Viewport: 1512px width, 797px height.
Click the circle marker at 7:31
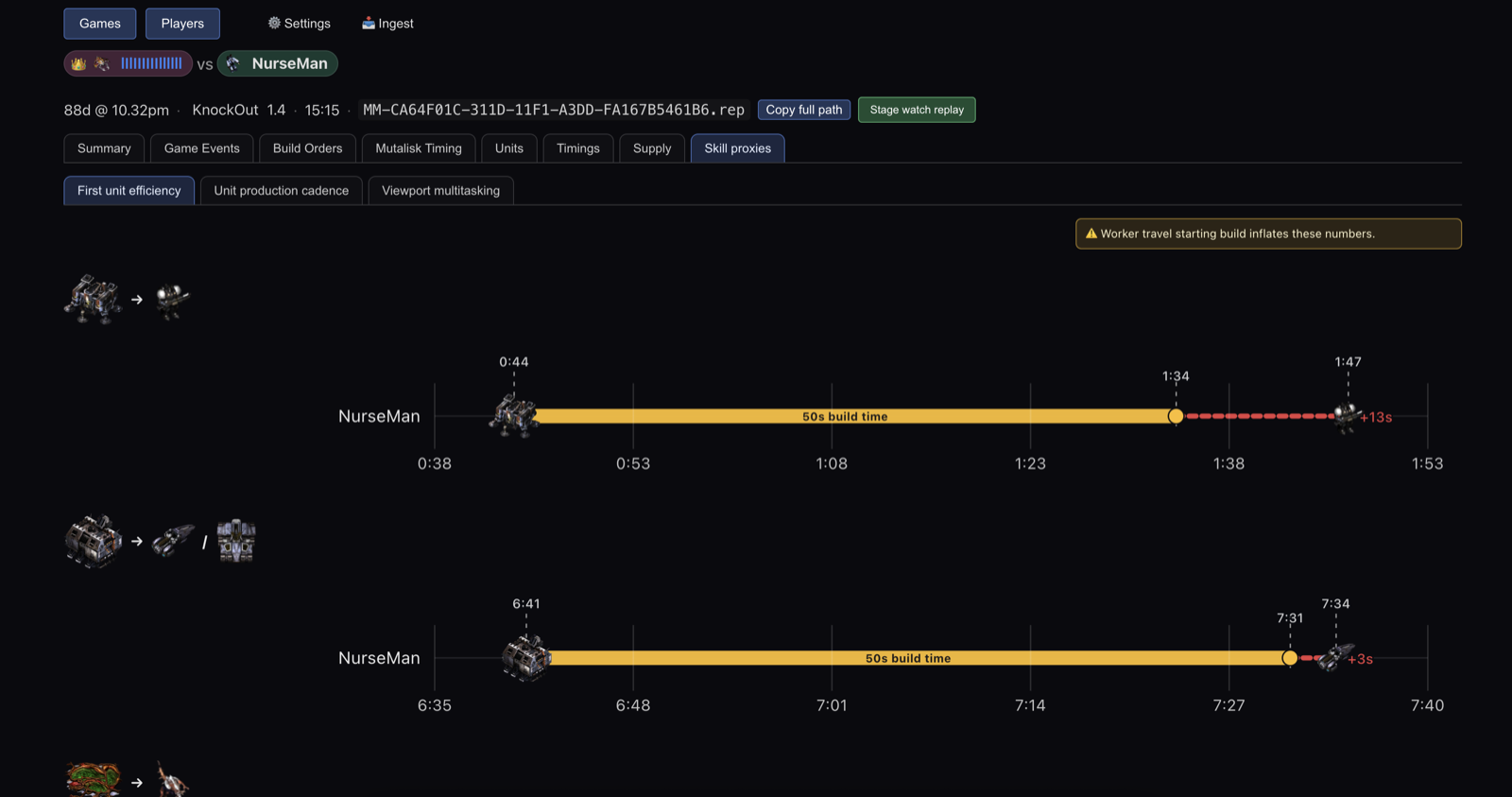point(1290,658)
